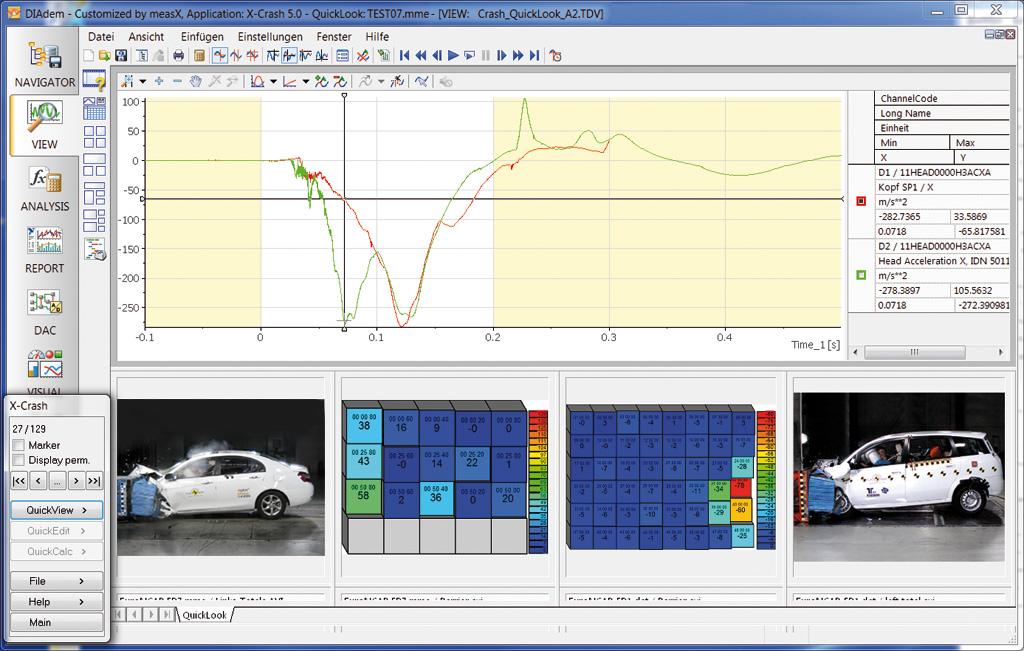The image size is (1024, 651).
Task: Click the timer clock icon after playback controls
Action: coord(556,56)
